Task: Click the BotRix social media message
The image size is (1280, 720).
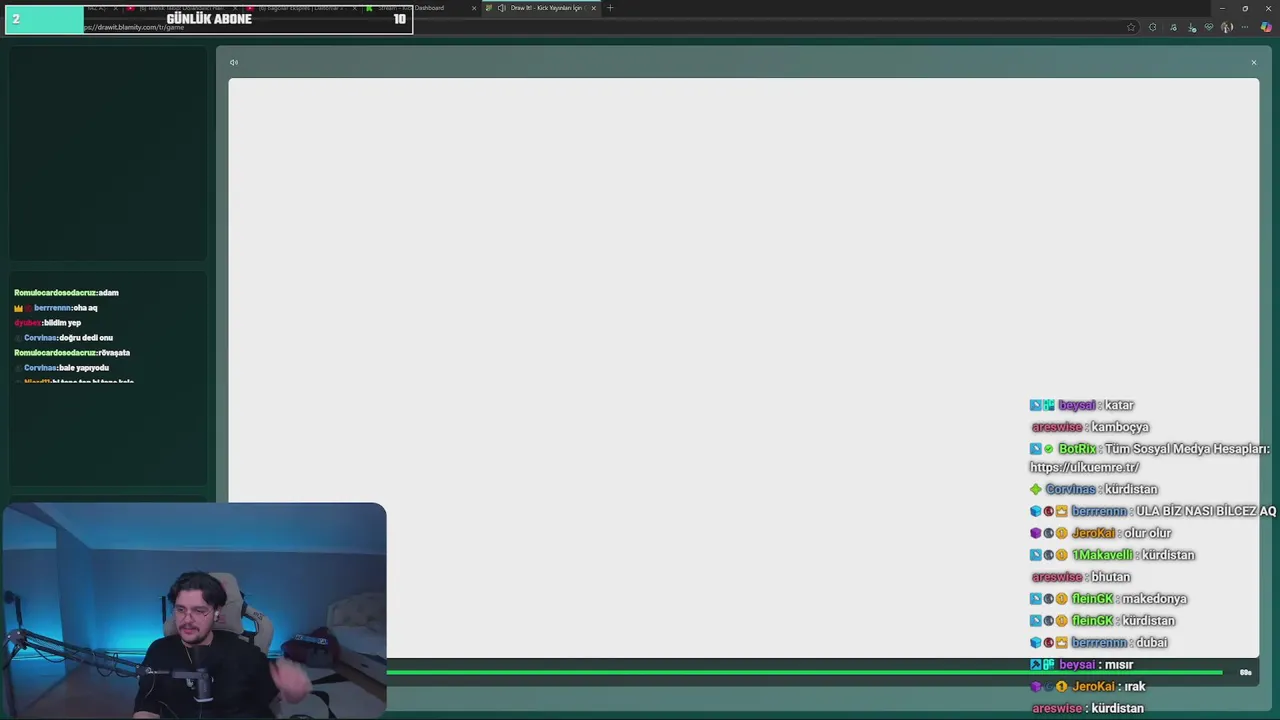Action: click(1150, 458)
